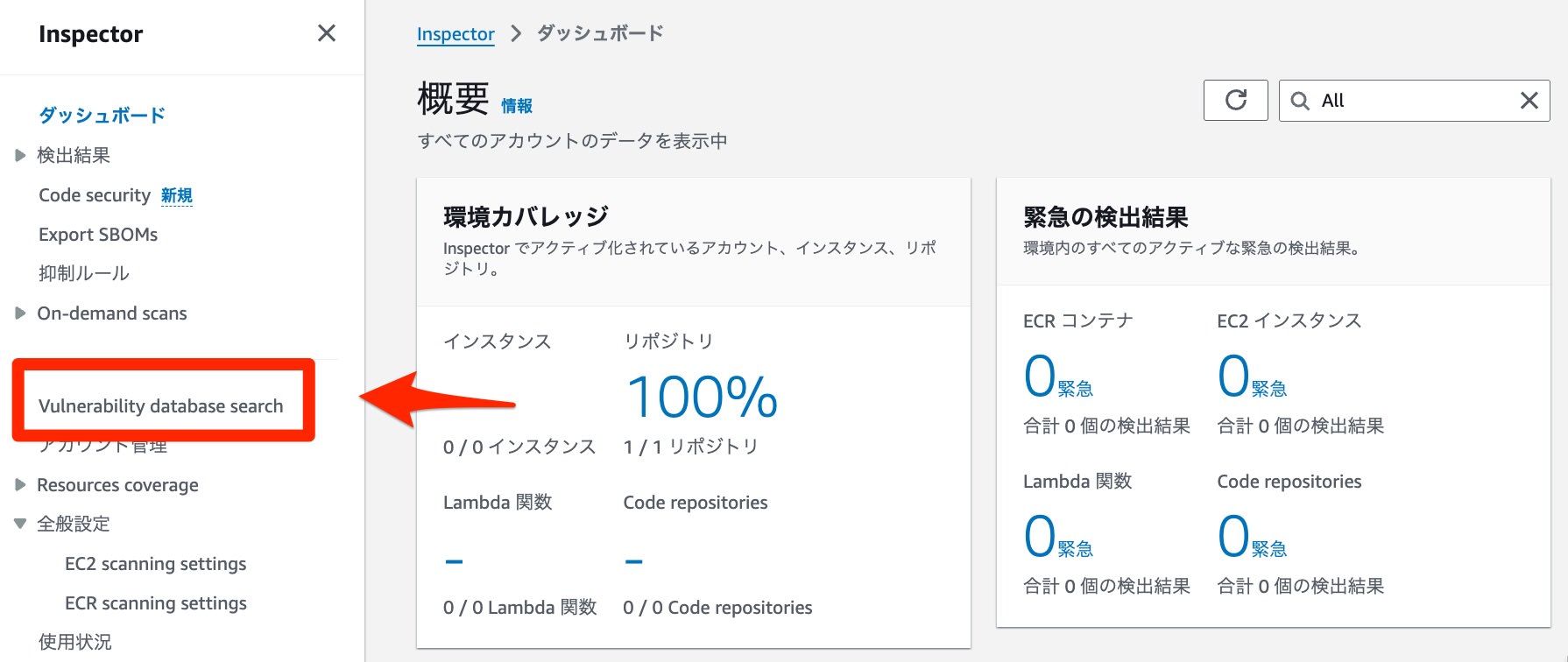Click the search magnifier icon in the filter field
This screenshot has height=662, width=1568.
point(1300,101)
